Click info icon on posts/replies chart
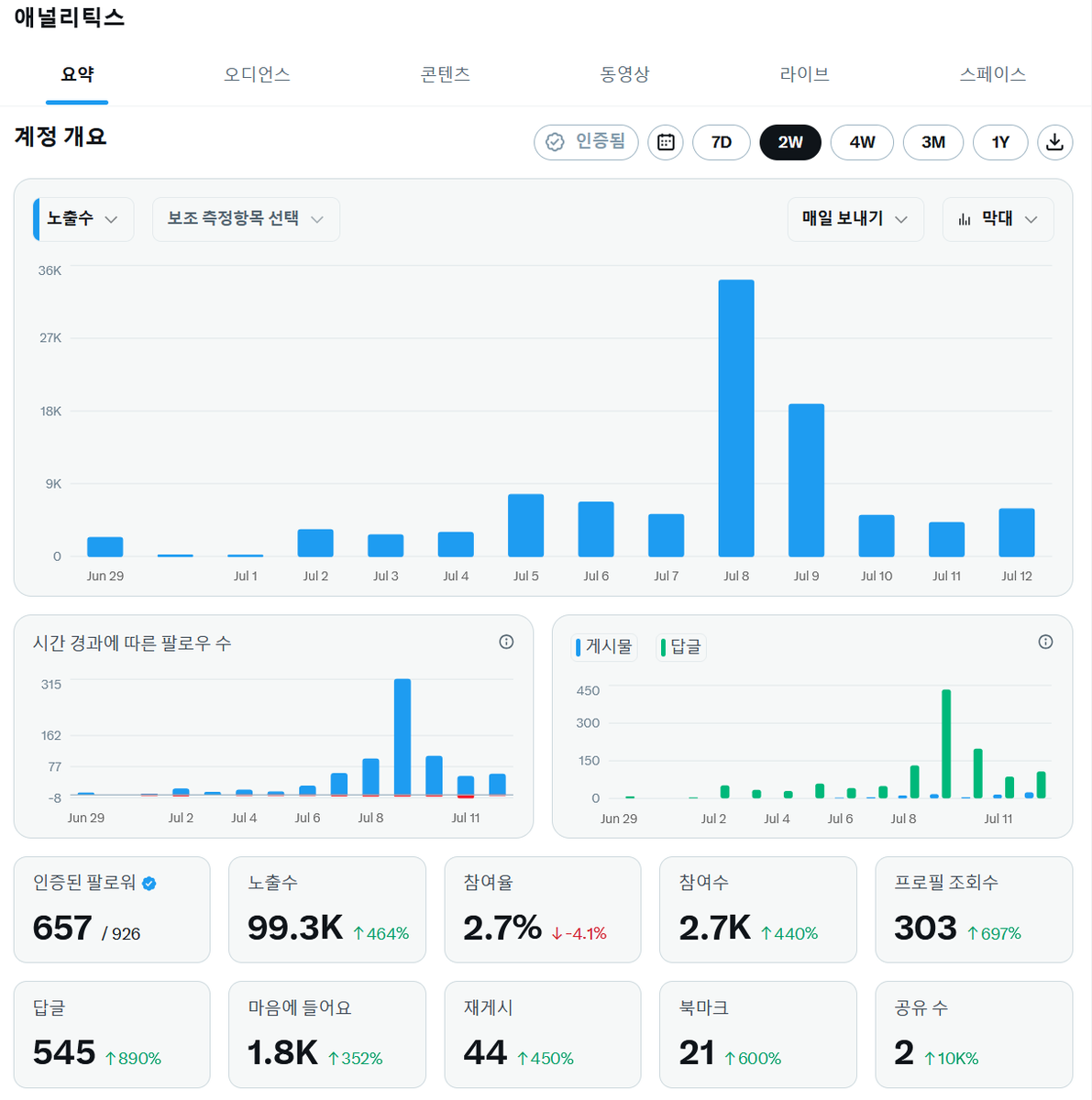Image resolution: width=1092 pixels, height=1100 pixels. (1045, 642)
